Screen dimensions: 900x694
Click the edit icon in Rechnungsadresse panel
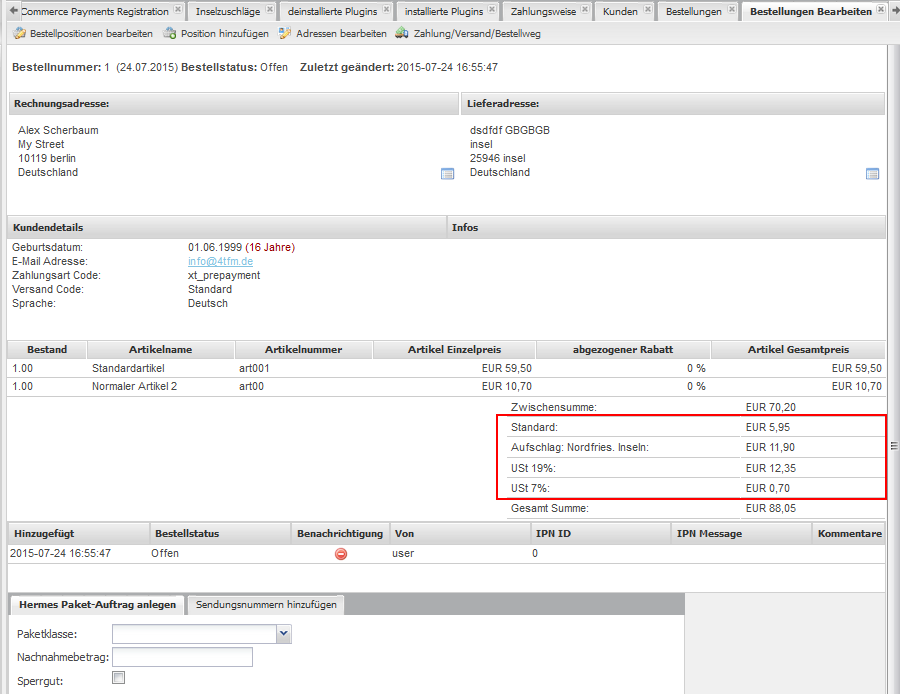[x=447, y=174]
